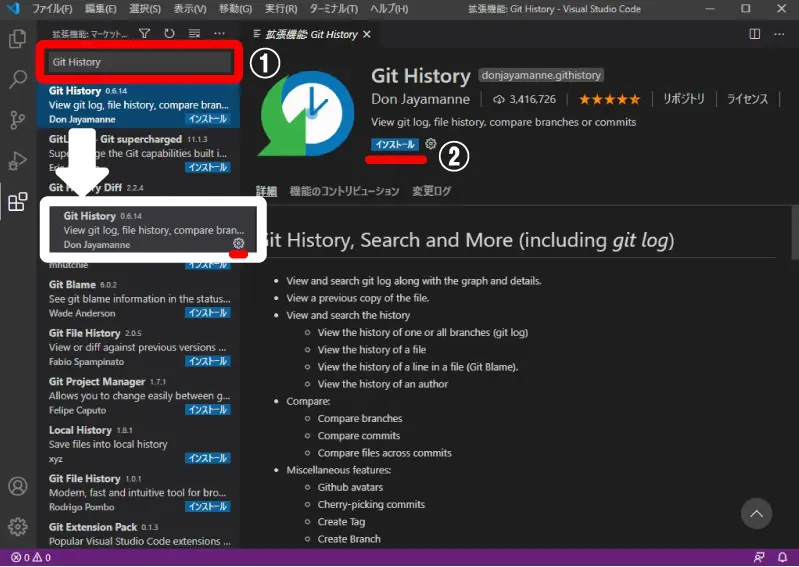The height and width of the screenshot is (567, 799).
Task: Open the Search view in activity bar
Action: [17, 79]
